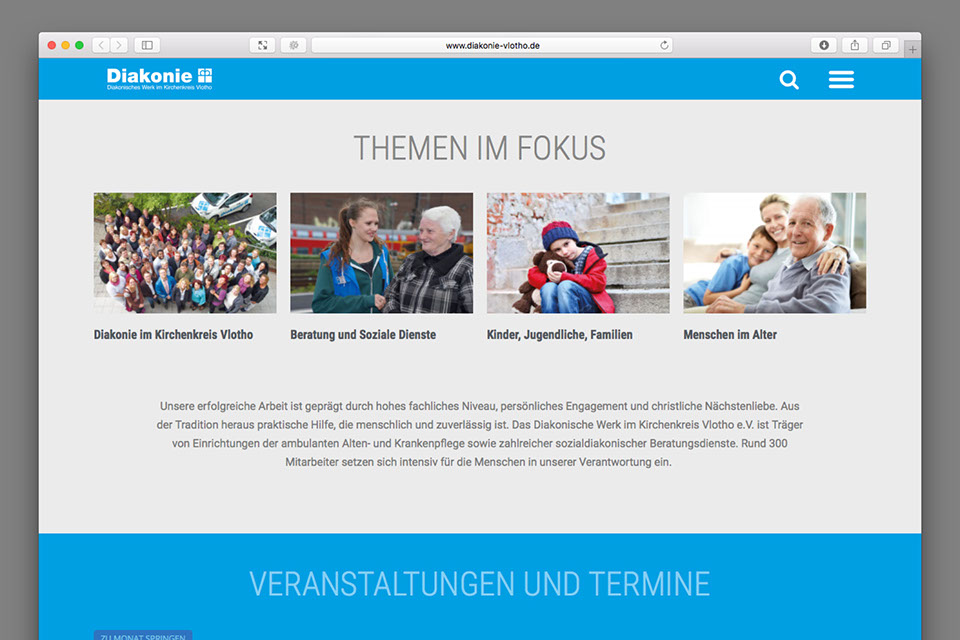This screenshot has width=960, height=640.
Task: Add a new tab with plus button
Action: 911,49
